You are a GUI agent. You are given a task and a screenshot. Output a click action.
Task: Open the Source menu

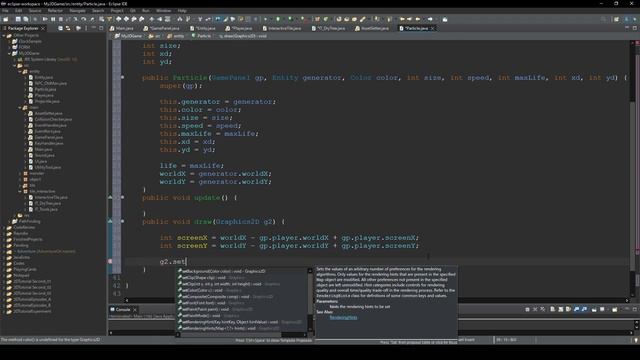pyautogui.click(x=35, y=11)
